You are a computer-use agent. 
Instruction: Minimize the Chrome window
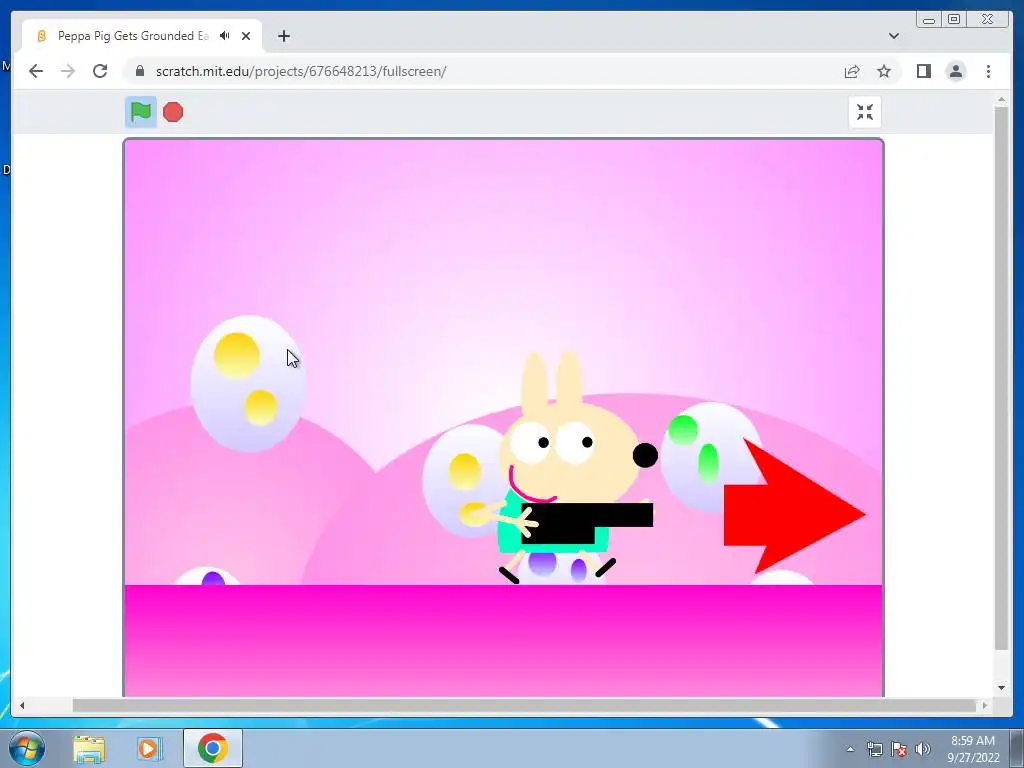coord(929,20)
